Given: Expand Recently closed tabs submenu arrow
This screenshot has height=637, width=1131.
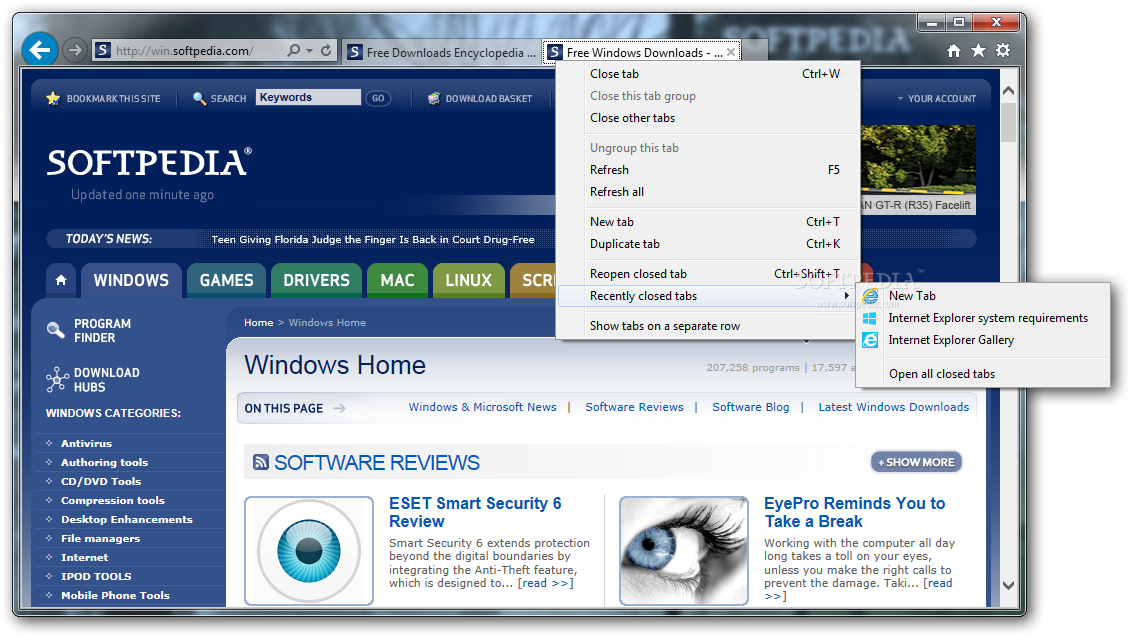Looking at the screenshot, I should [846, 296].
